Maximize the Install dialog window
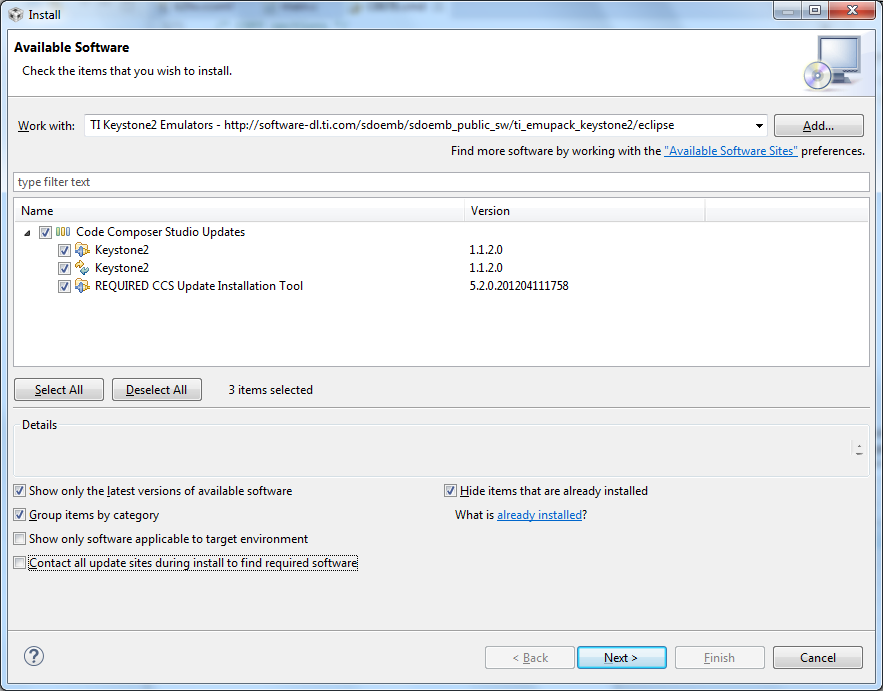Screen dimensions: 883x691 pyautogui.click(x=814, y=10)
